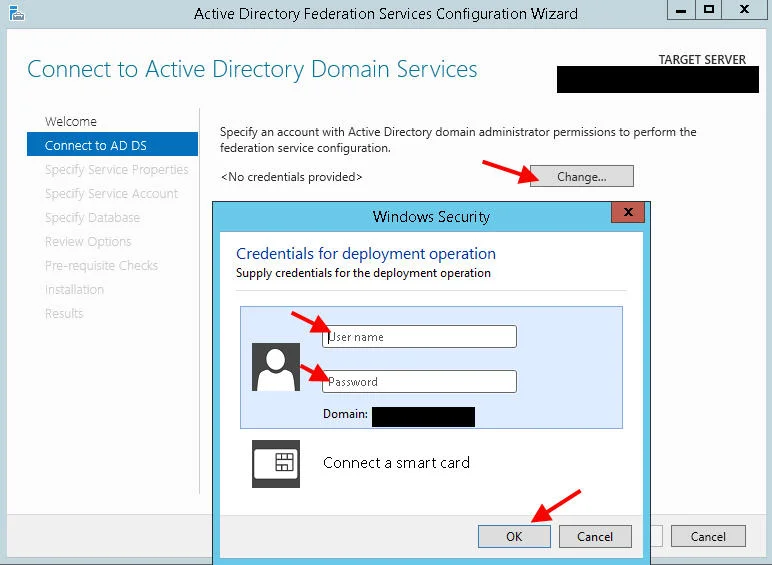Click the Supply credentials for deployment text
772x565 pixels.
coord(363,273)
